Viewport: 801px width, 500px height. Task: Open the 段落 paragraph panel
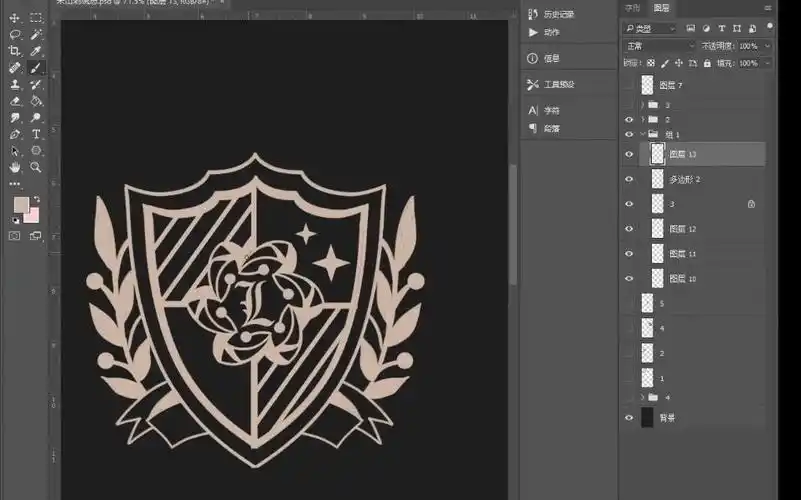pos(544,128)
